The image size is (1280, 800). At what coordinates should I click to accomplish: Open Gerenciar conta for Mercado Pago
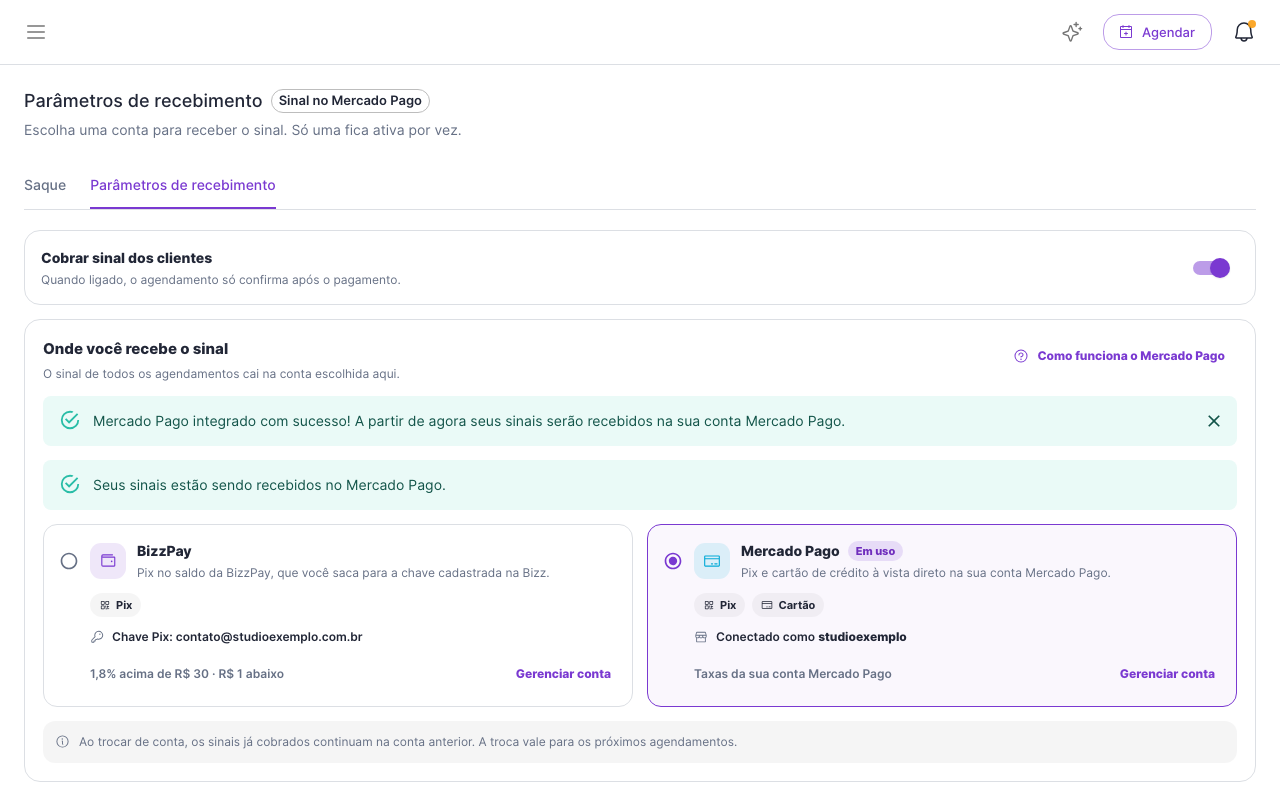point(1167,674)
